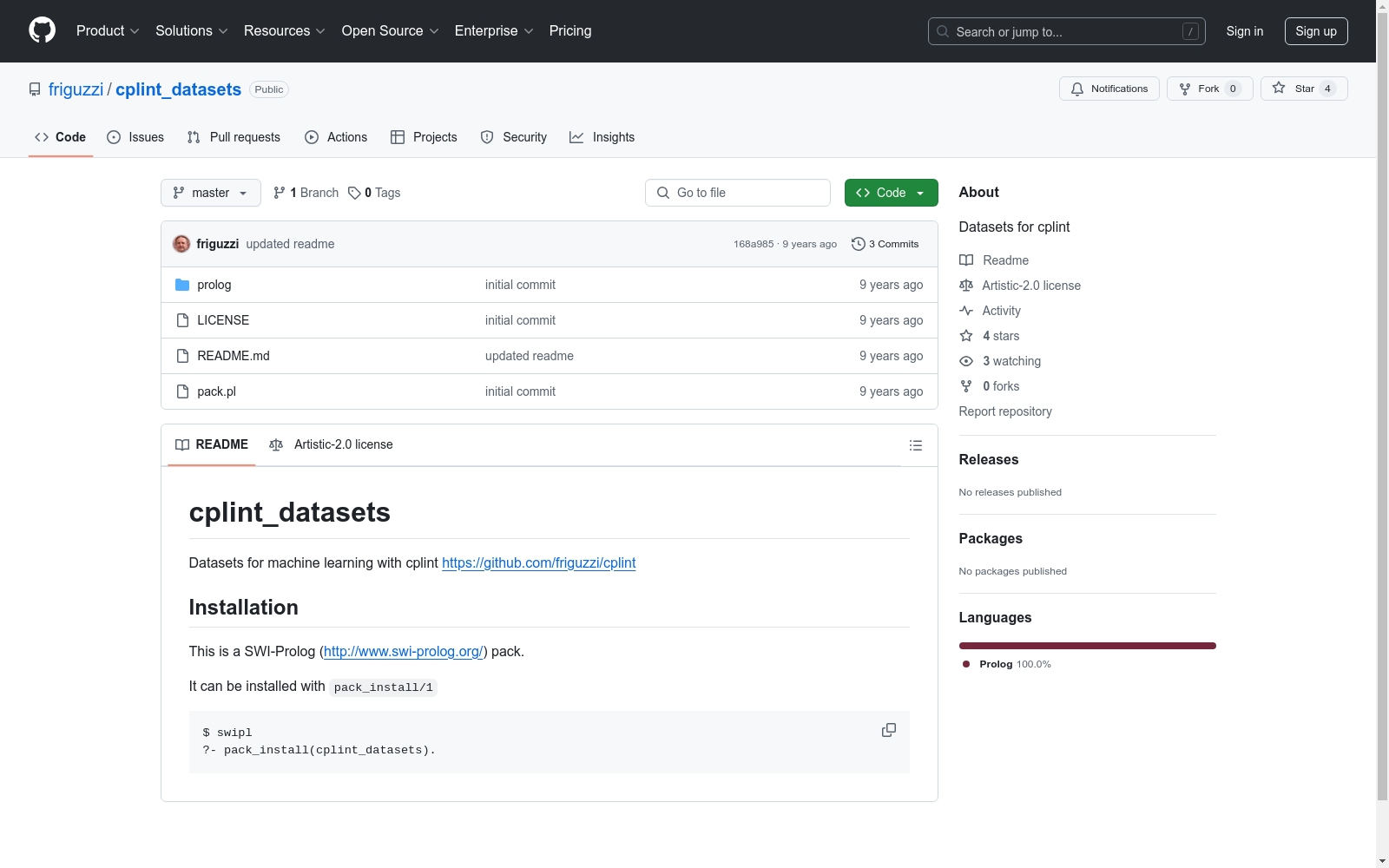Open the master branch selector
Viewport: 1389px width, 868px height.
pos(211,193)
